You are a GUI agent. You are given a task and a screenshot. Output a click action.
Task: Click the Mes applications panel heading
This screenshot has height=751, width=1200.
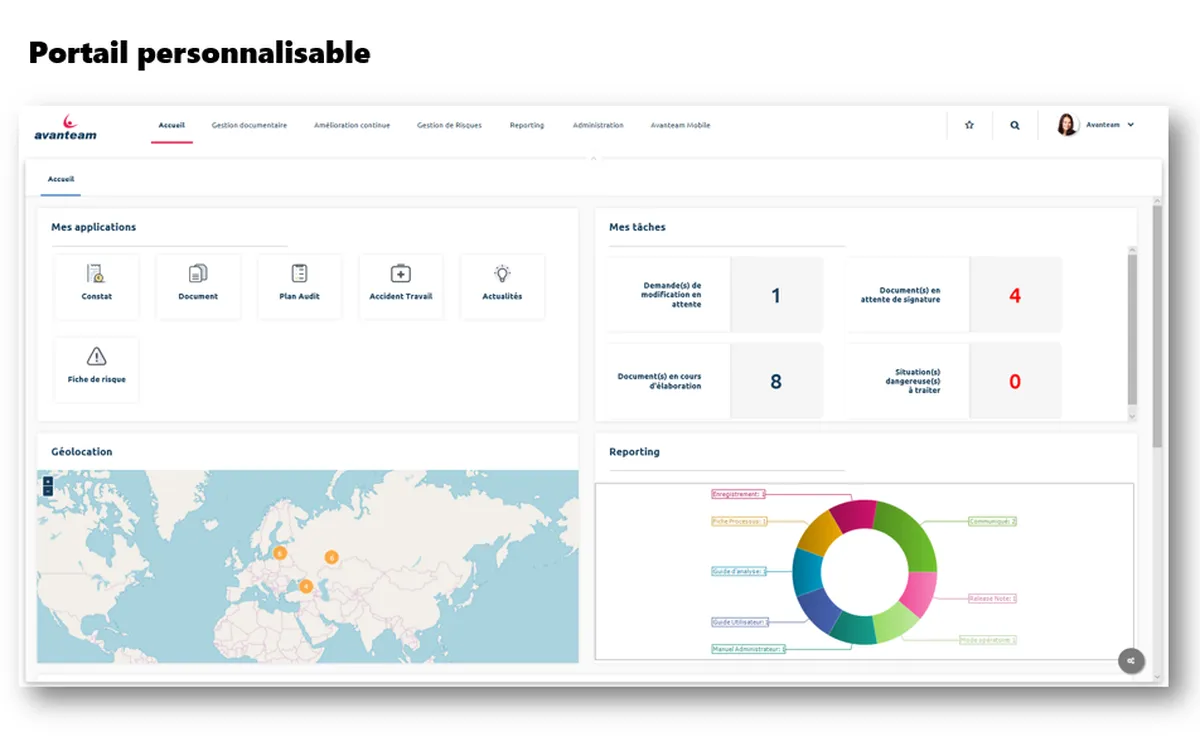click(x=94, y=227)
